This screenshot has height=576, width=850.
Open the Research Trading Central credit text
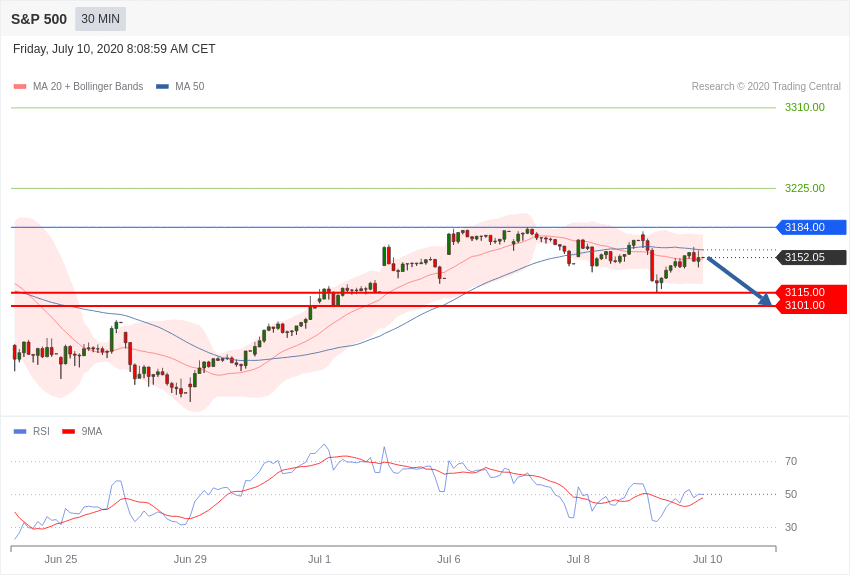click(766, 86)
